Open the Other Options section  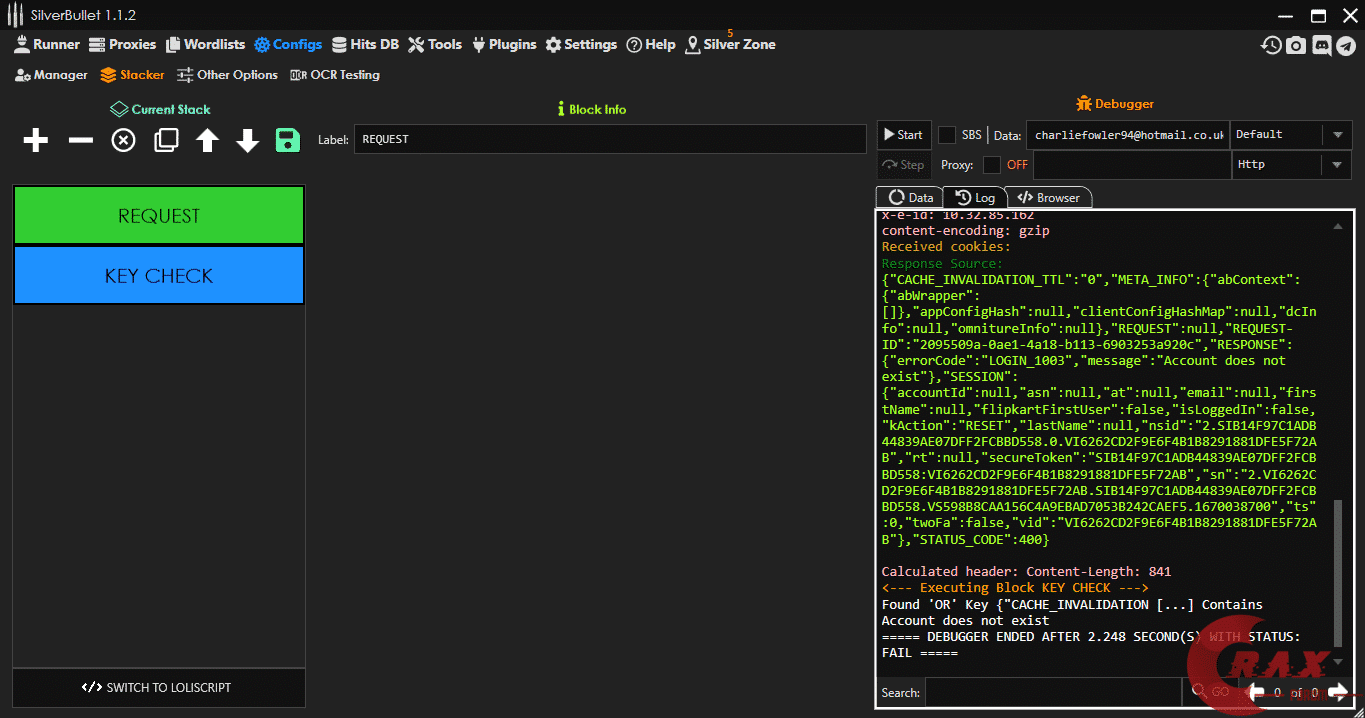point(227,75)
